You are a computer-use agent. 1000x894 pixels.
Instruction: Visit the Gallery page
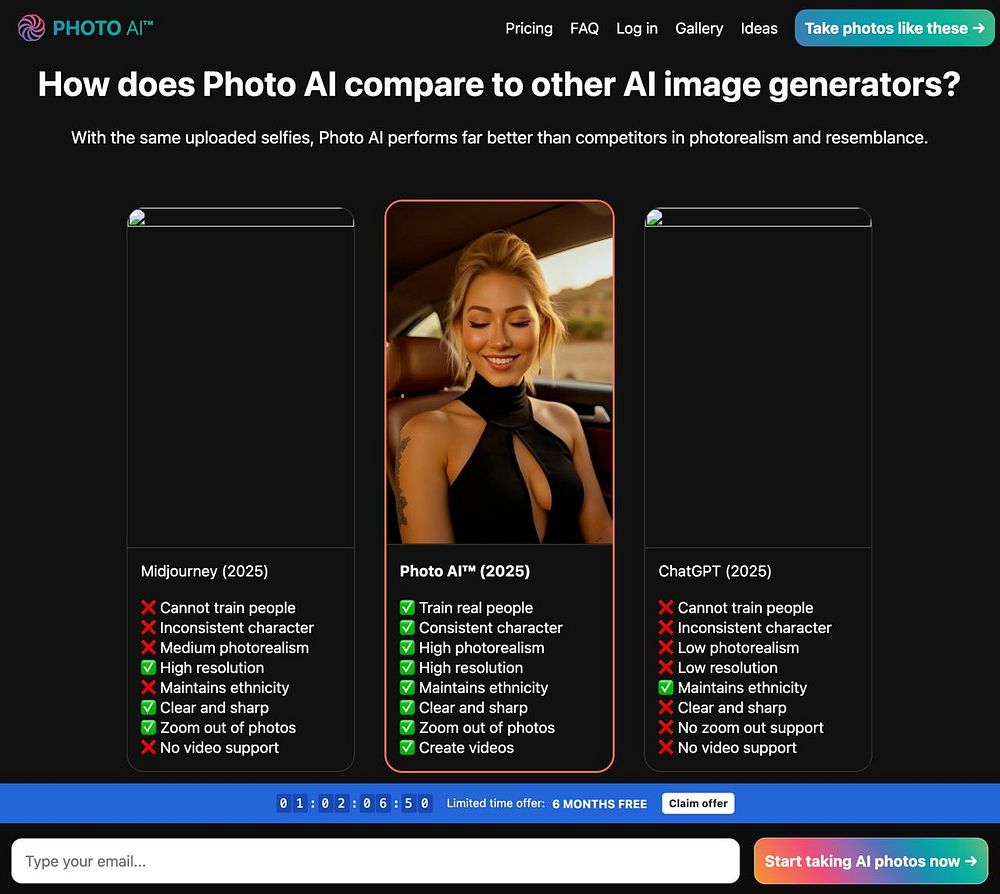coord(699,29)
